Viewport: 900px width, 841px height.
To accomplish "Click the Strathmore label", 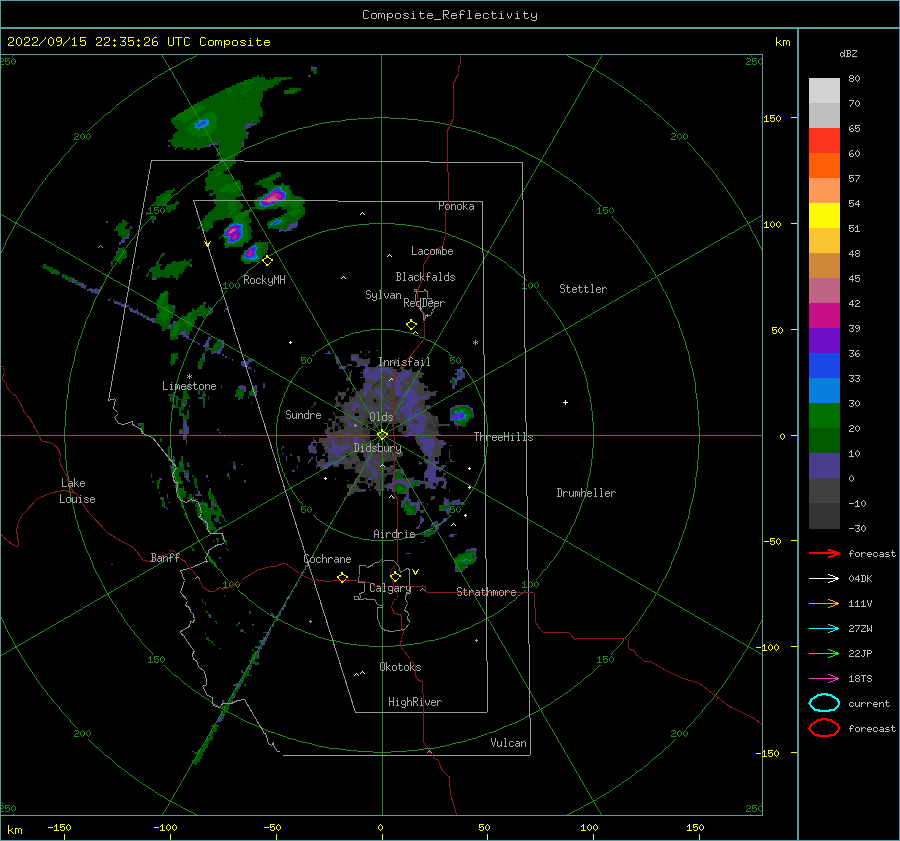I will (x=486, y=592).
